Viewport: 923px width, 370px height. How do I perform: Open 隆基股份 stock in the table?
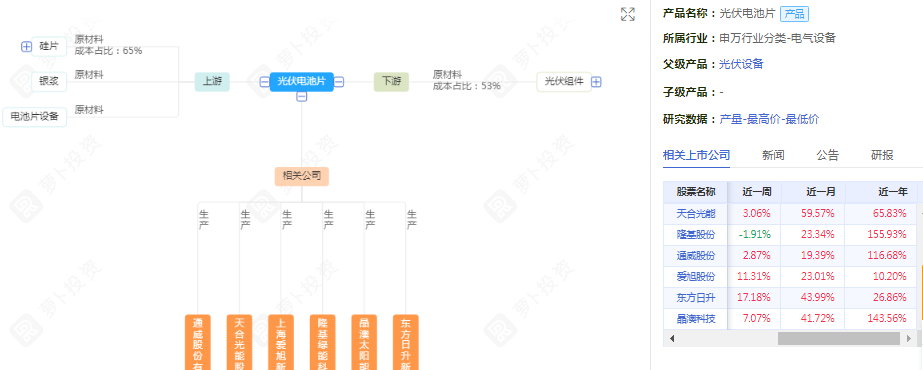coord(696,234)
